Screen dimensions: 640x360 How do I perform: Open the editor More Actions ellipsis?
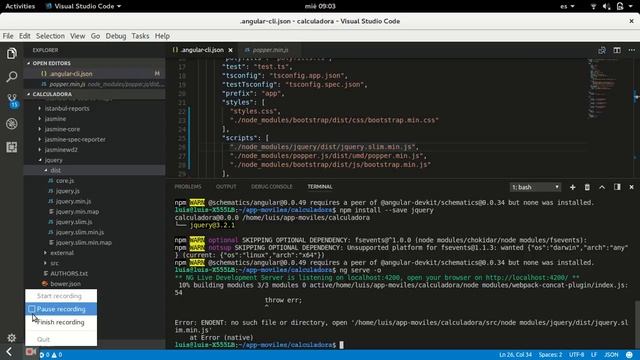(x=631, y=50)
